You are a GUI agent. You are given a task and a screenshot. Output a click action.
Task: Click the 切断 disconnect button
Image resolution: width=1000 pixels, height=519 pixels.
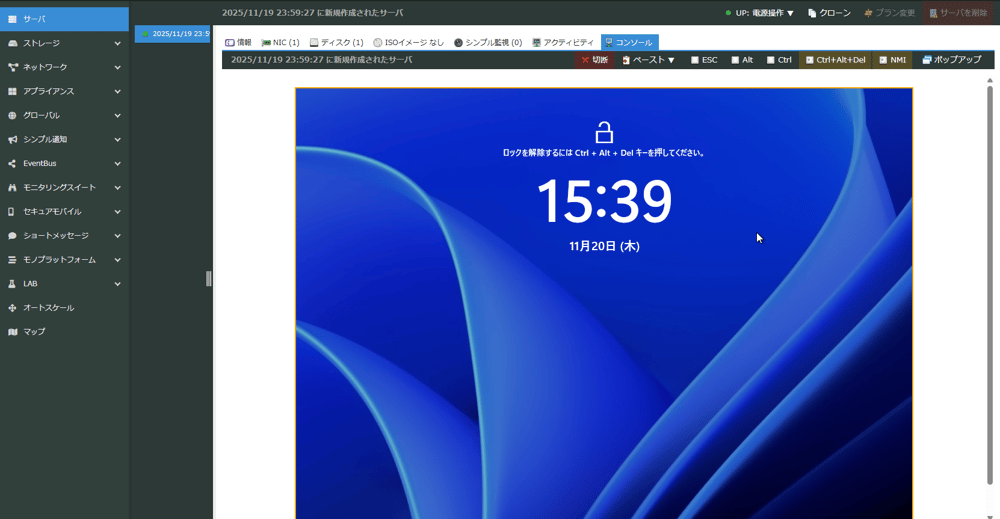click(594, 60)
